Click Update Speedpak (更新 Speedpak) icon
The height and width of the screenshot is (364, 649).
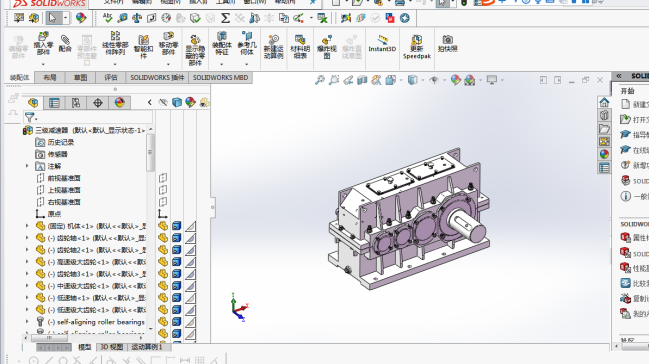(x=417, y=46)
